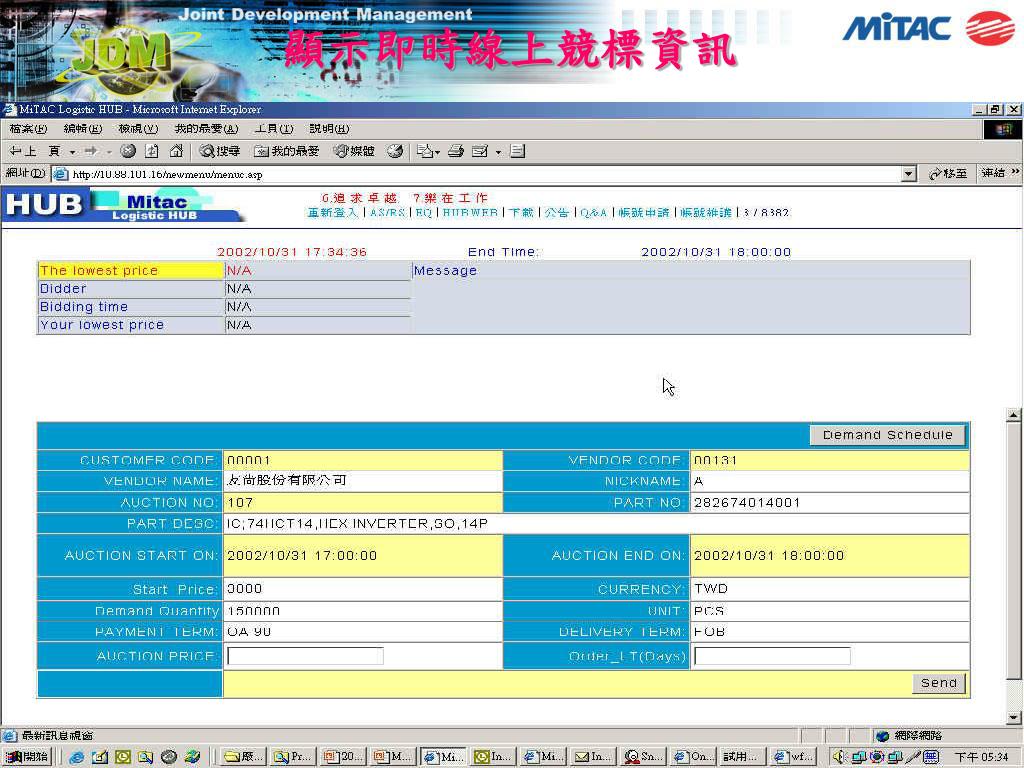Image resolution: width=1024 pixels, height=768 pixels.
Task: Click the Stop loading icon in toolbar
Action: 128,152
